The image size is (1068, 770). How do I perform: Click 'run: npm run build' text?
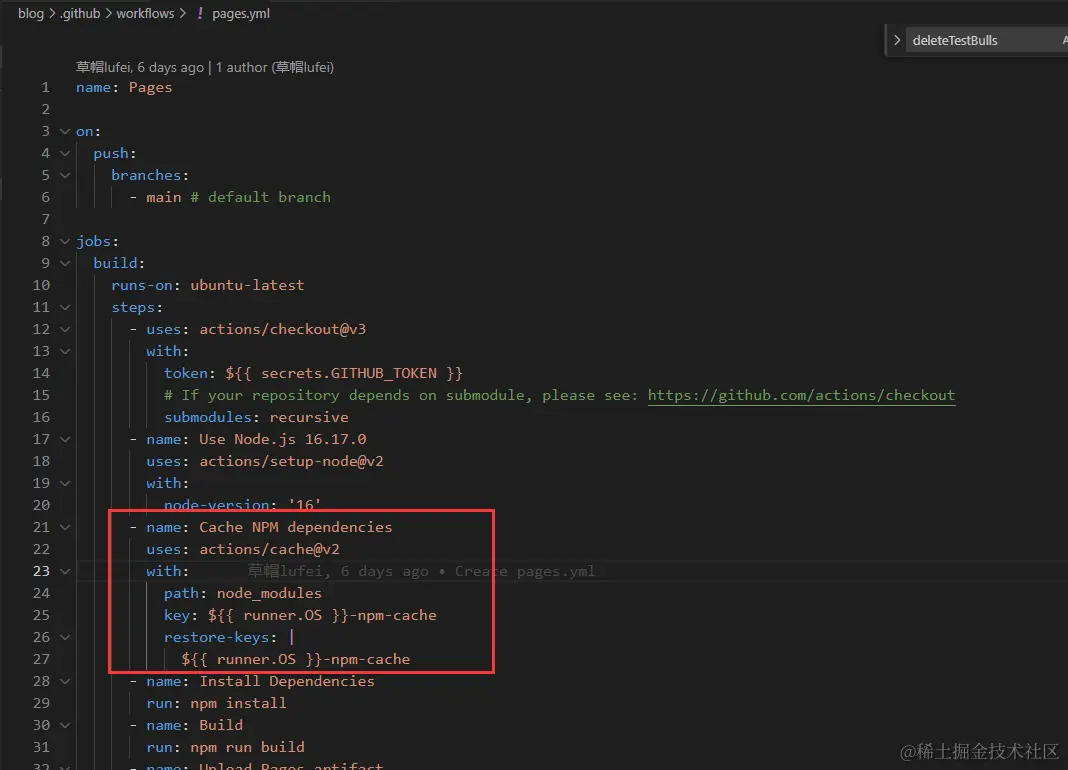click(x=225, y=748)
